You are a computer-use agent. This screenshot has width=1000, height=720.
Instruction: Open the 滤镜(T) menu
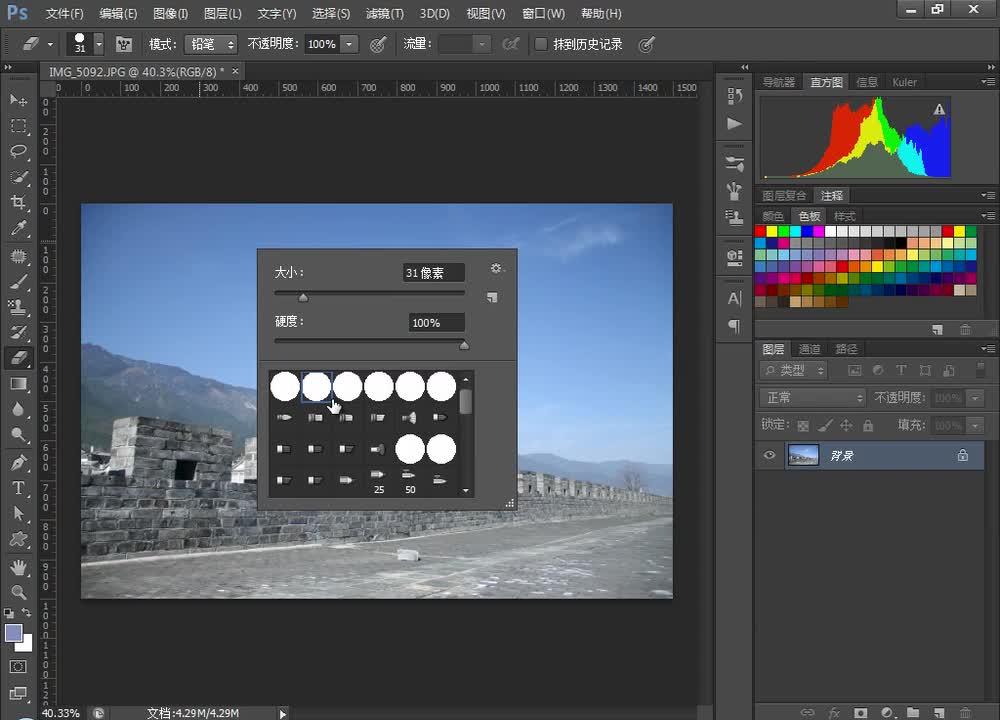point(385,13)
